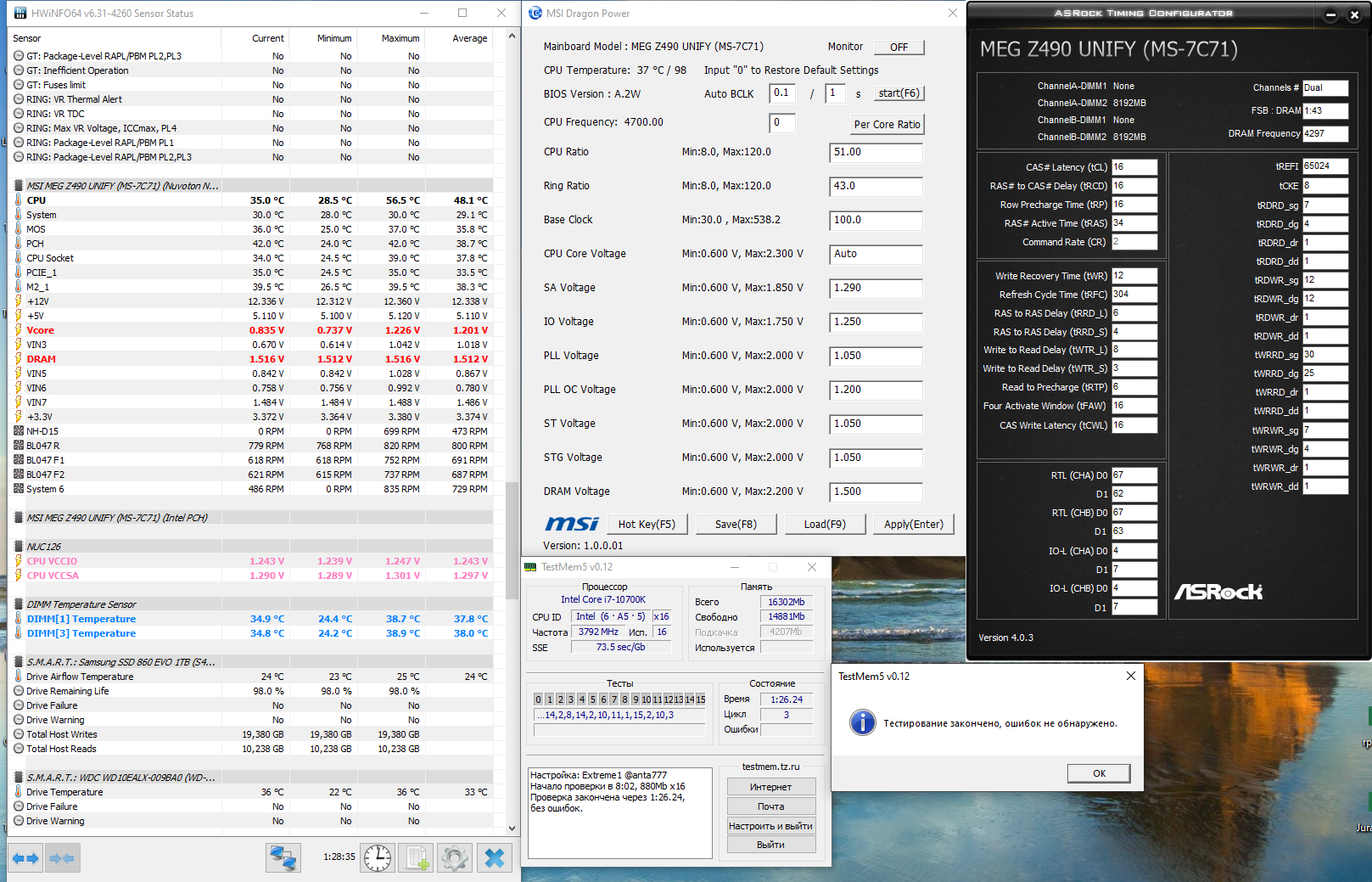Click Load(F9) in MSI Dragon Power
The image size is (1372, 882).
(x=825, y=524)
